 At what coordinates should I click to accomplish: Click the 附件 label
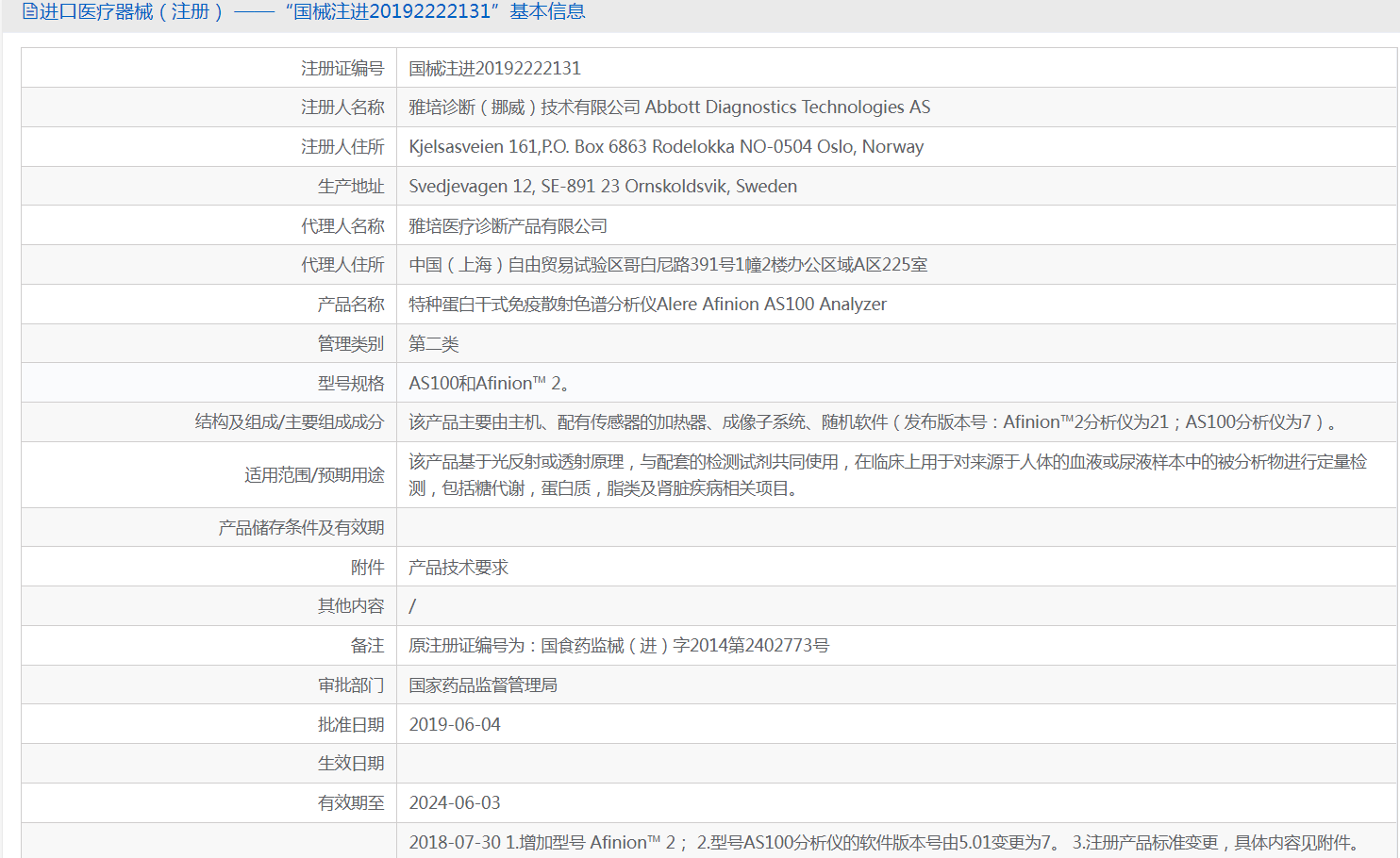pyautogui.click(x=368, y=568)
